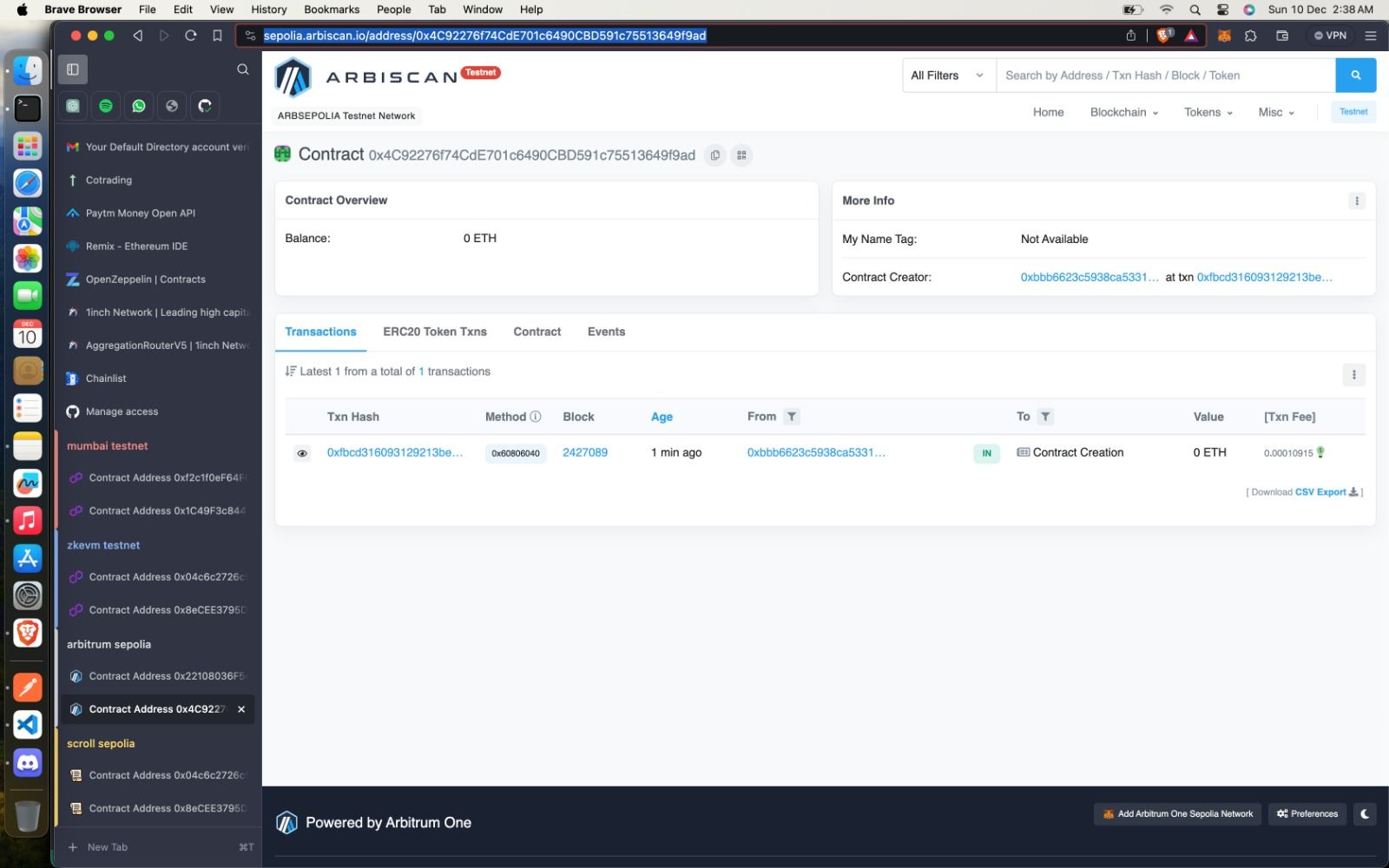Open the Preferences settings
This screenshot has height=868, width=1389.
(x=1307, y=814)
